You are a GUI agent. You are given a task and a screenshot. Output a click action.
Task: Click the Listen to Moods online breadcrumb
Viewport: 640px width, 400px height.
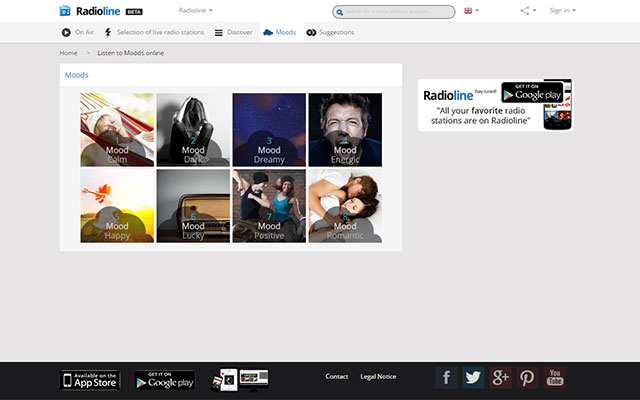click(x=131, y=53)
